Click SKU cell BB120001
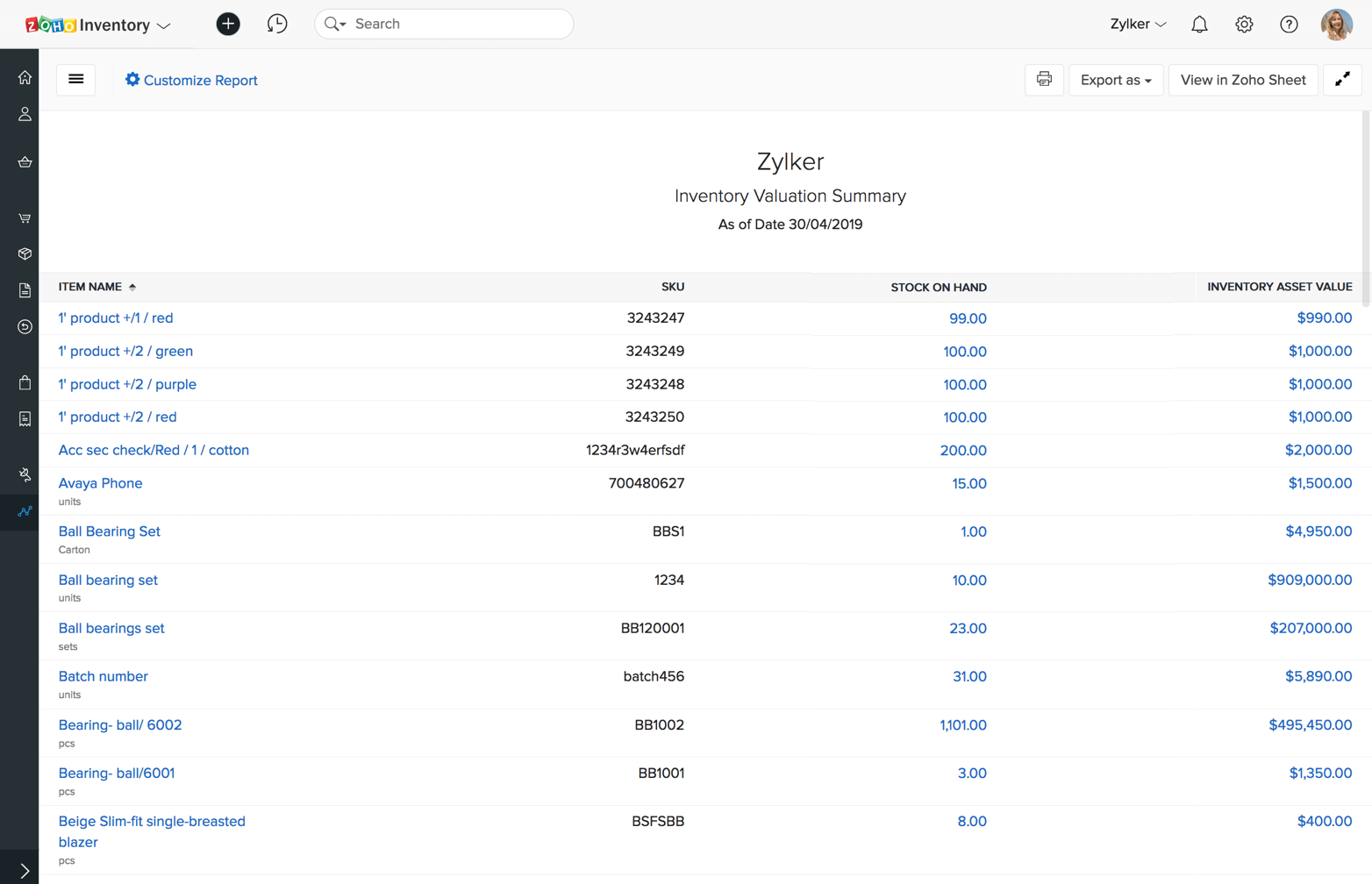This screenshot has height=884, width=1372. (x=653, y=628)
